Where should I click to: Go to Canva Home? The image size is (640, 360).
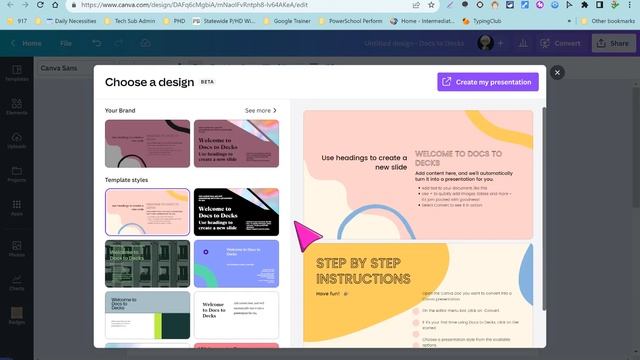tap(27, 43)
